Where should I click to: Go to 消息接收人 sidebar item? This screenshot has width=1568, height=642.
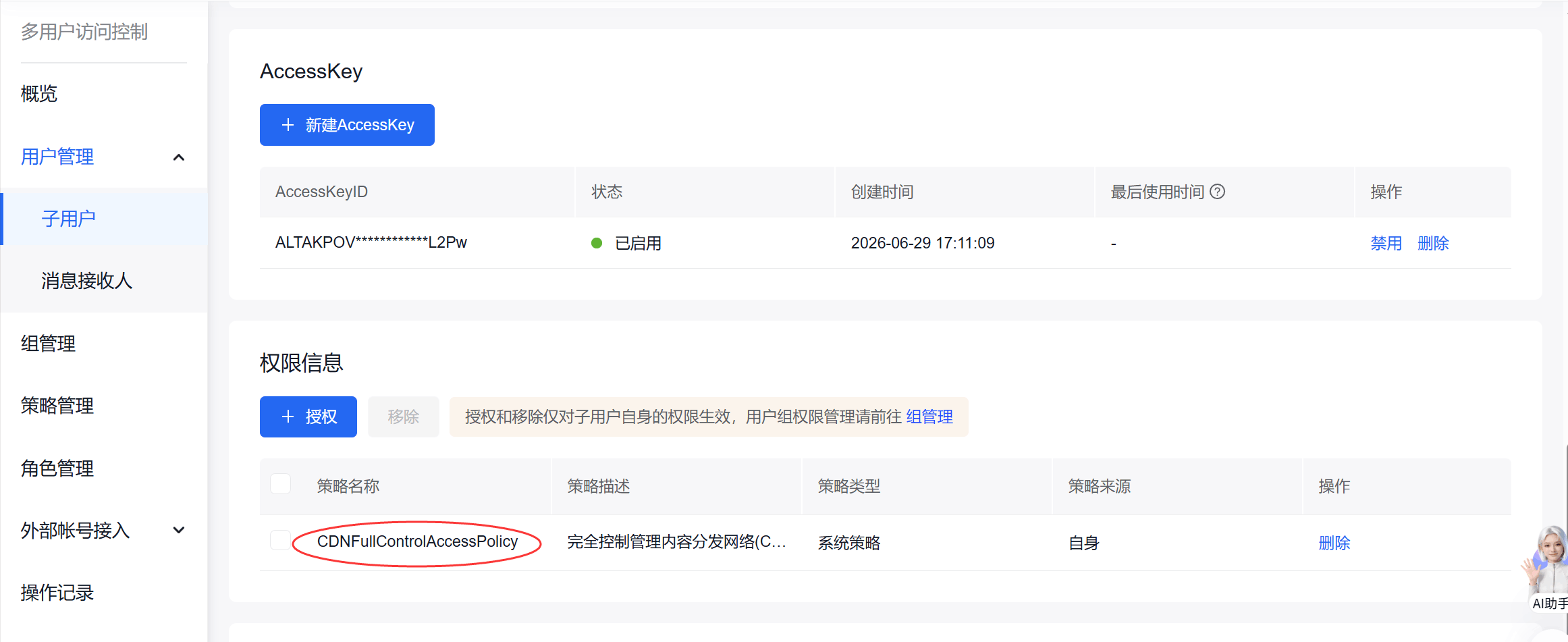[86, 281]
